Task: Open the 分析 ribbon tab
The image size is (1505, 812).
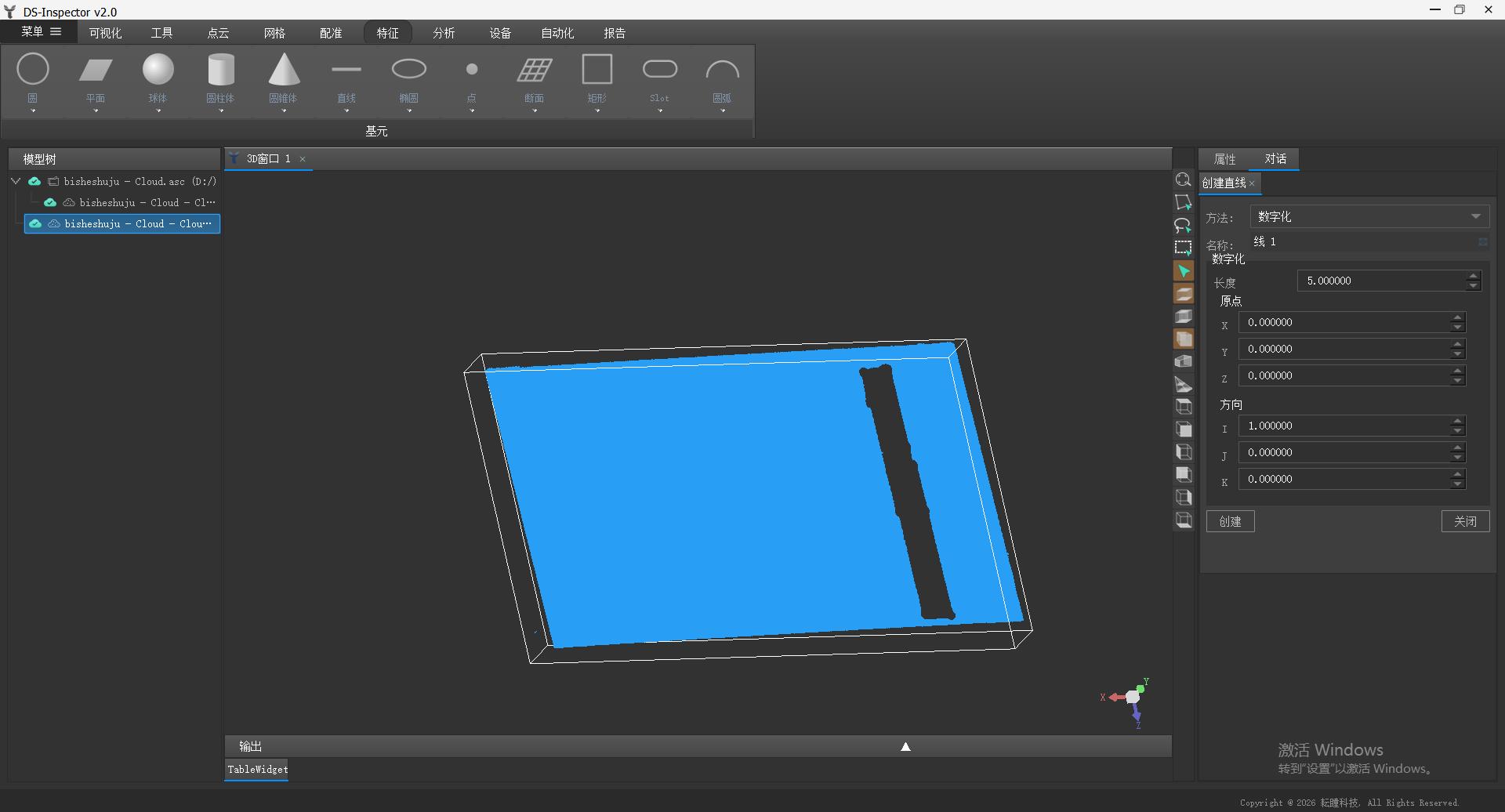Action: 444,33
